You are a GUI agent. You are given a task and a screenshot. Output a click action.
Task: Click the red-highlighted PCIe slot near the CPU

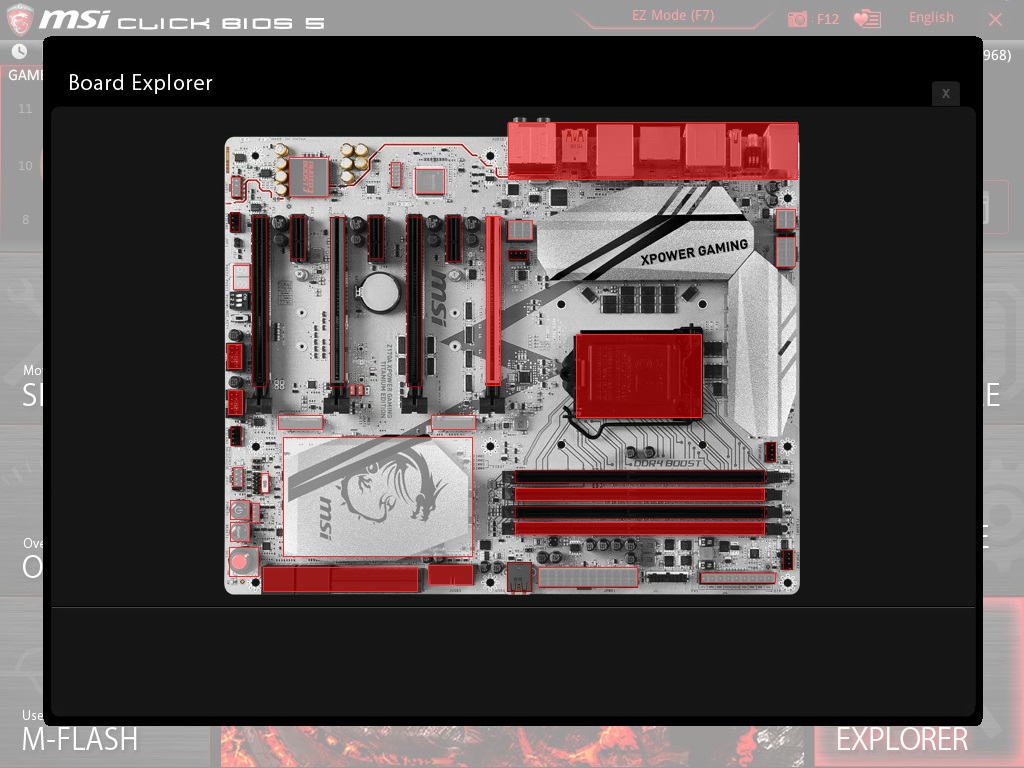click(x=494, y=301)
